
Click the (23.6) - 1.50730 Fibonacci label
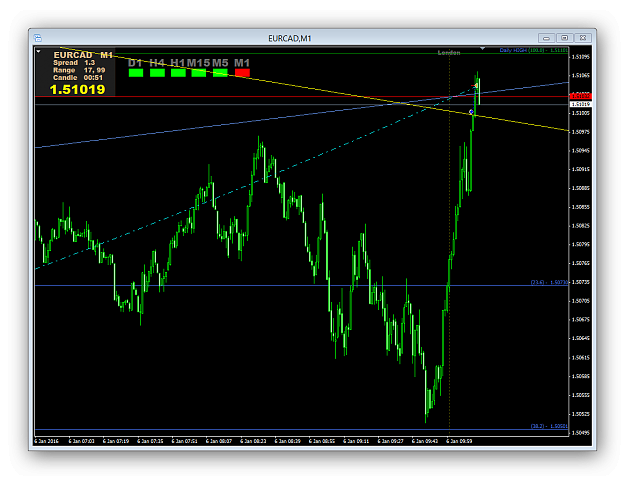tap(549, 282)
